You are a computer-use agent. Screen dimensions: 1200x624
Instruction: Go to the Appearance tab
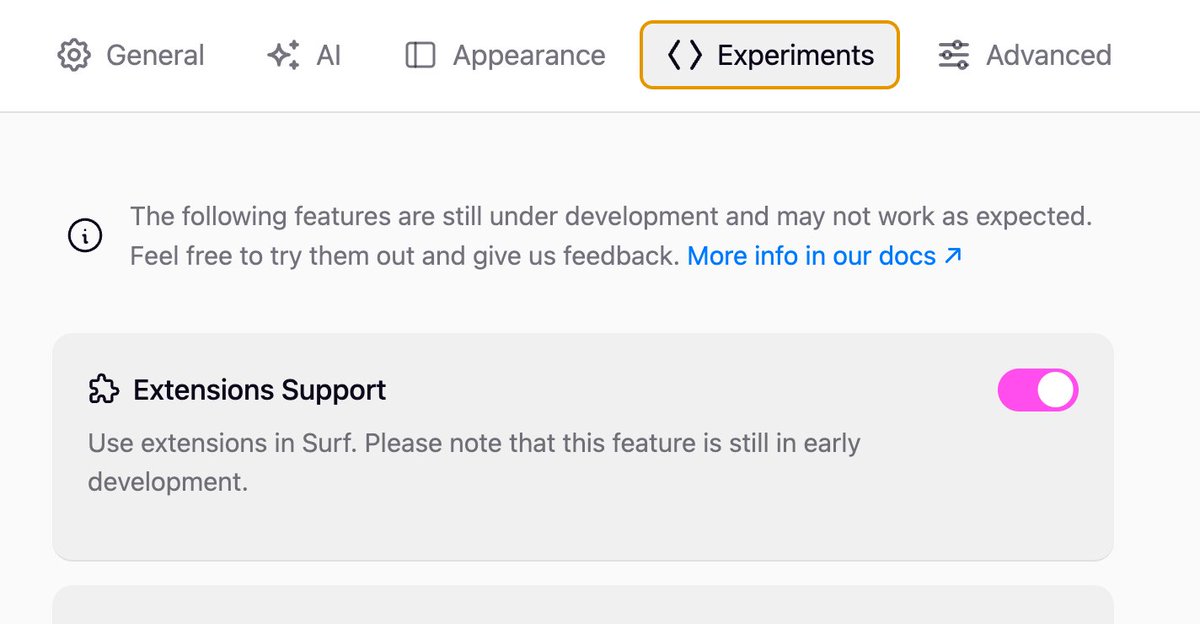[505, 55]
